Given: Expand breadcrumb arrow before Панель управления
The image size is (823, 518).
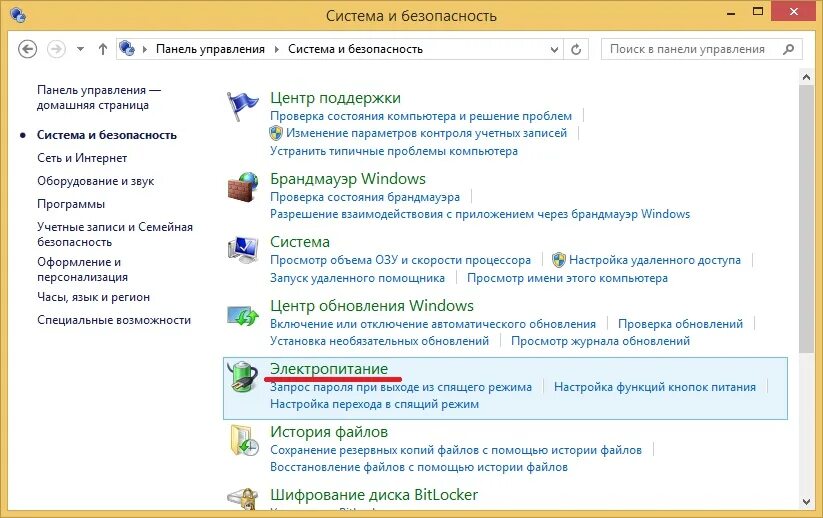Looking at the screenshot, I should [145, 49].
